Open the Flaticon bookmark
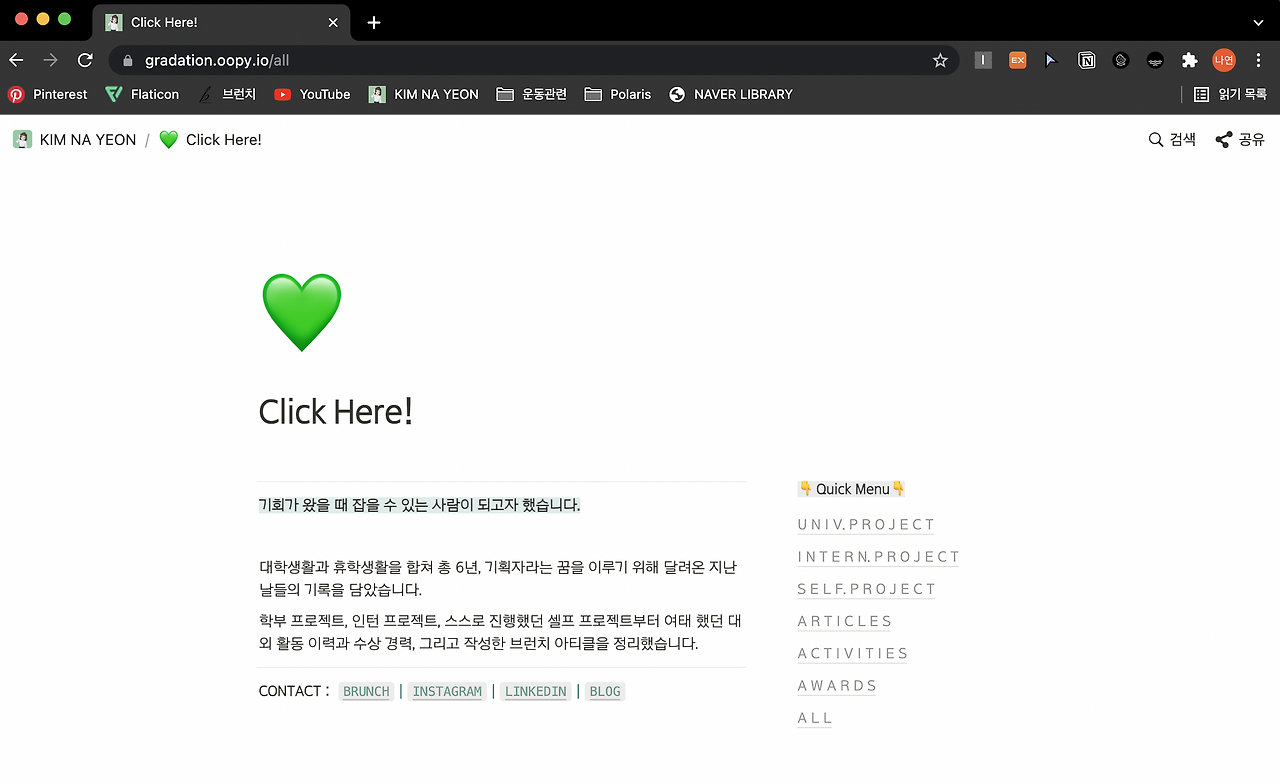 tap(142, 94)
